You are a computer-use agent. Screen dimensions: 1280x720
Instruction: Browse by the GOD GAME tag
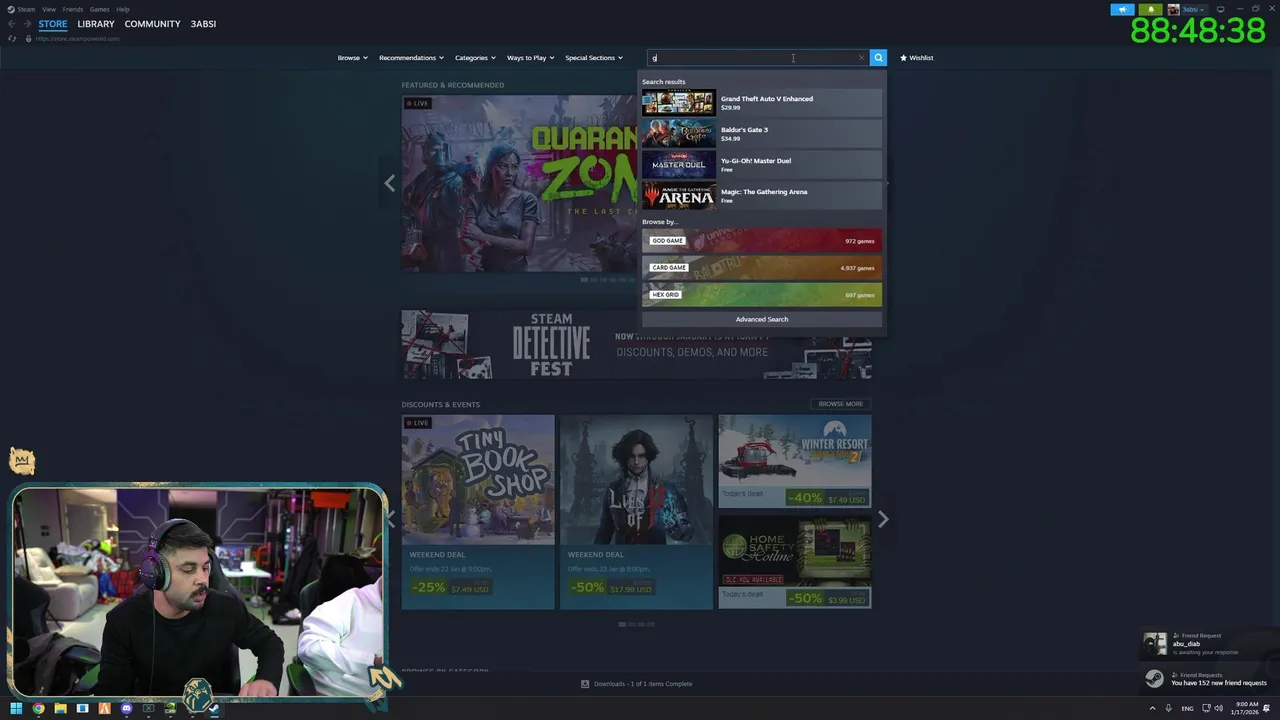point(762,241)
